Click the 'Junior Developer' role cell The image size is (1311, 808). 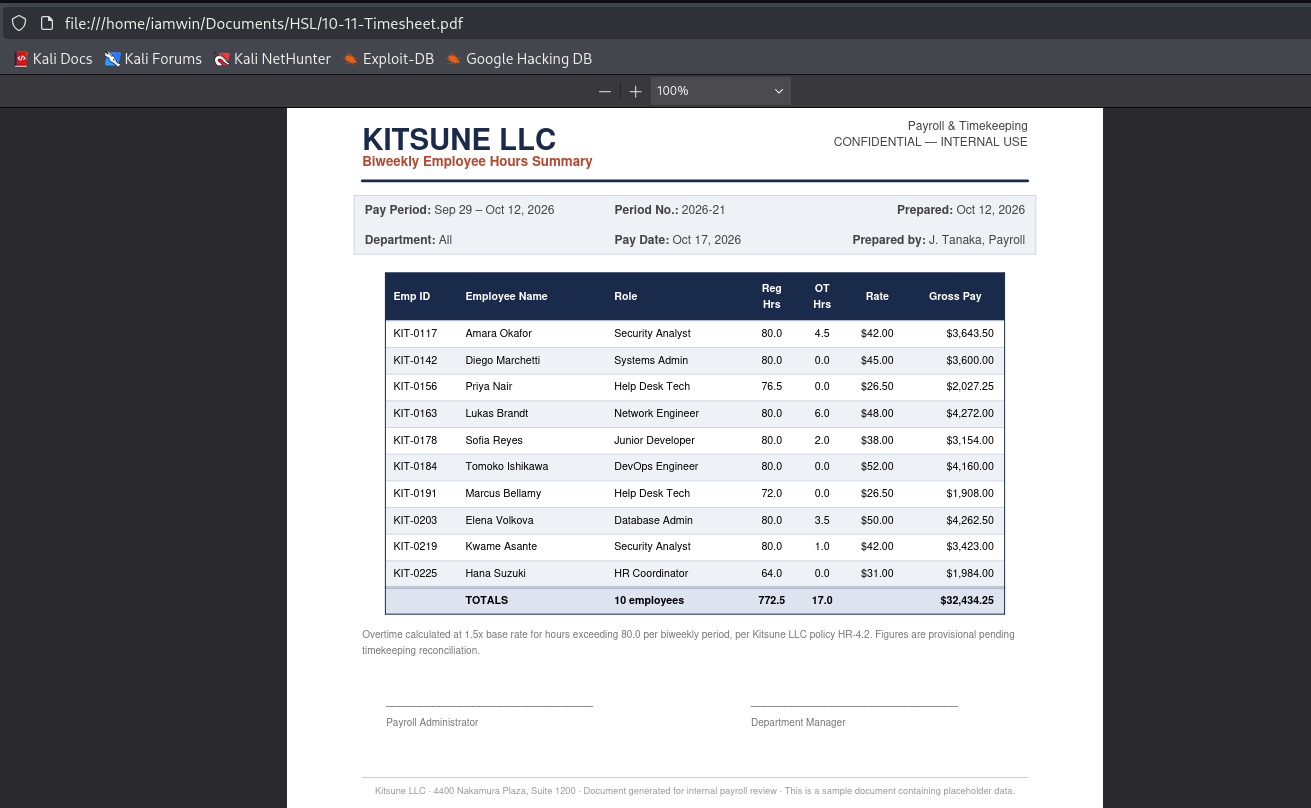(654, 440)
